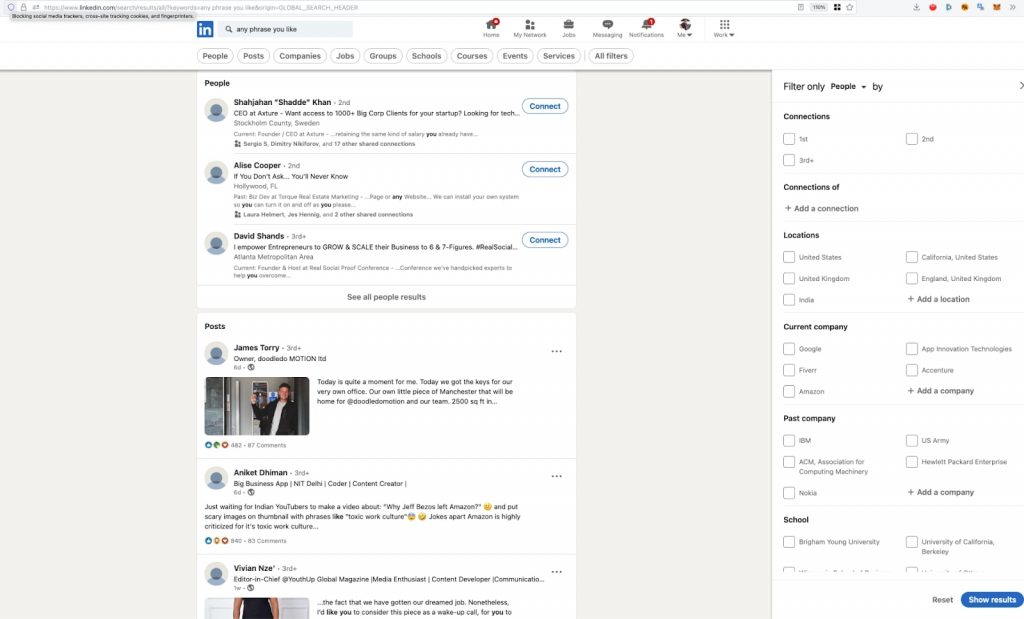Image resolution: width=1024 pixels, height=619 pixels.
Task: Open options menu on Aniket Dhiman's post
Action: 556,476
